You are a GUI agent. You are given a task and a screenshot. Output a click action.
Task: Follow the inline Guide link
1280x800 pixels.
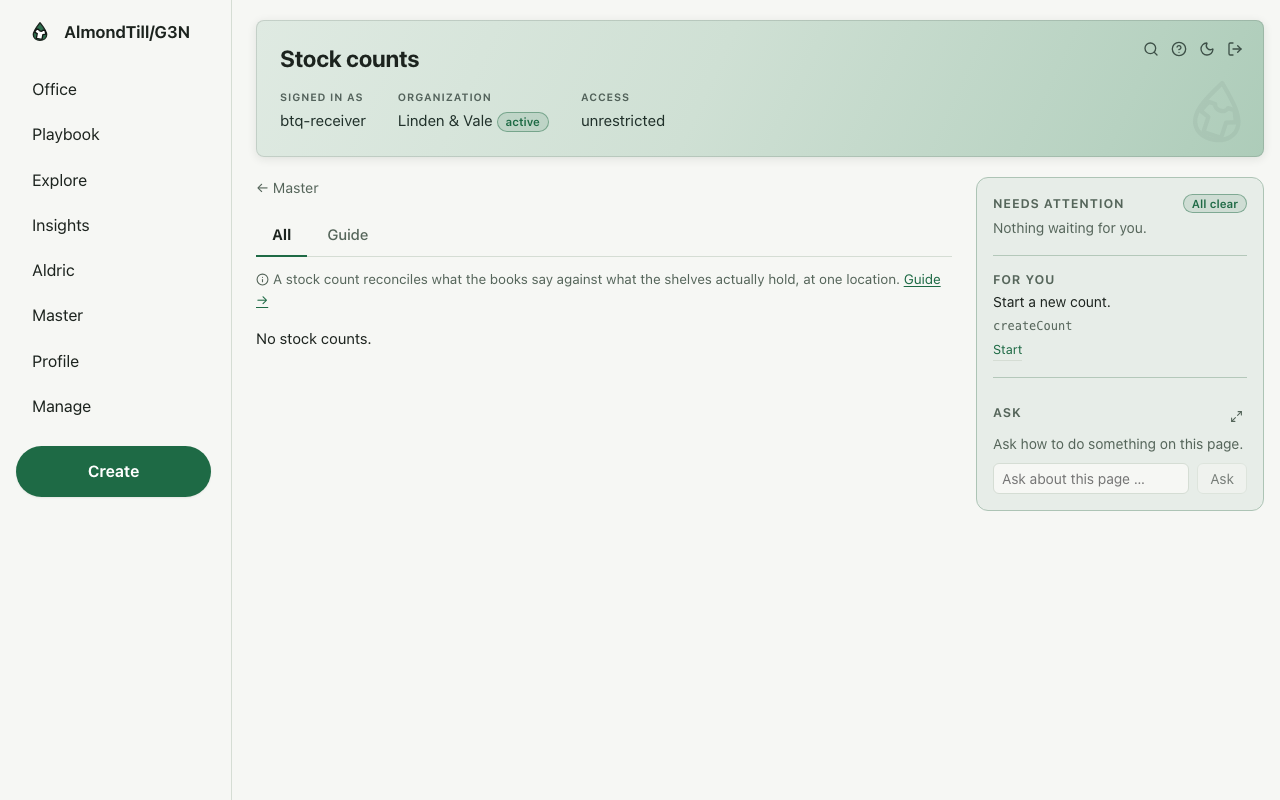[922, 279]
